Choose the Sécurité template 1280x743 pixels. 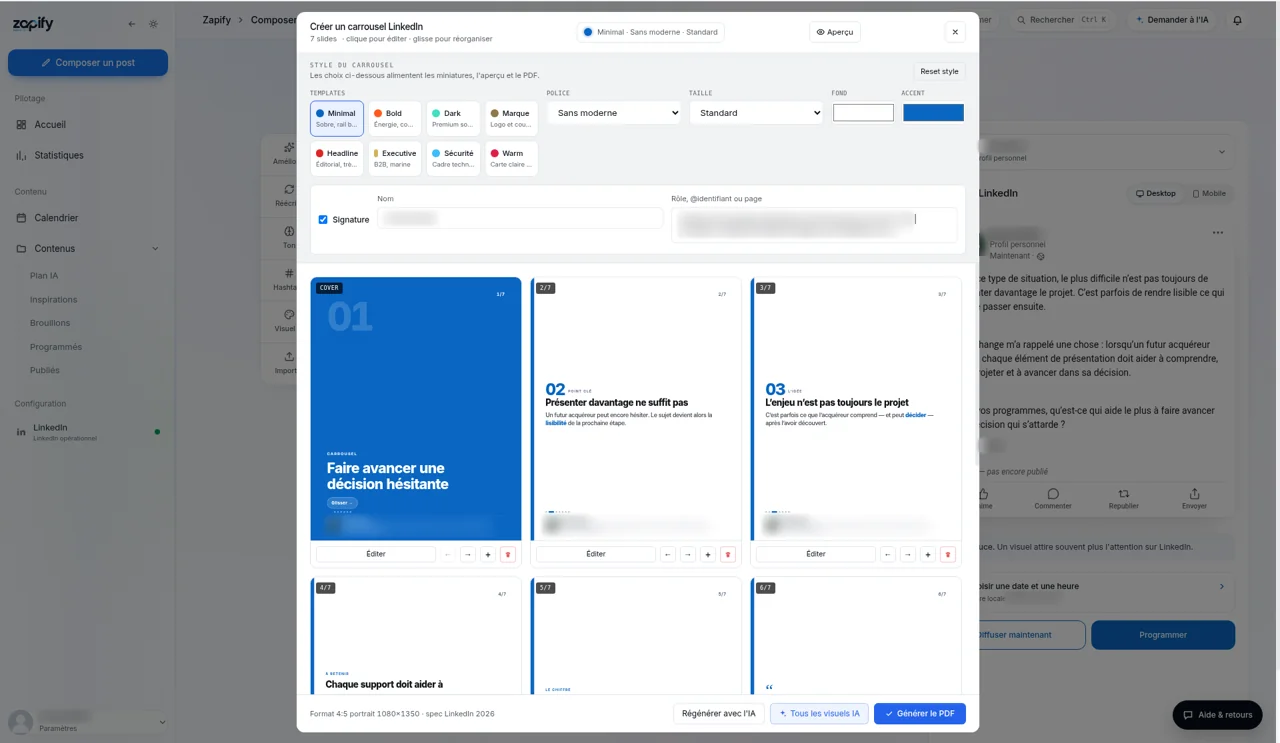coord(453,158)
